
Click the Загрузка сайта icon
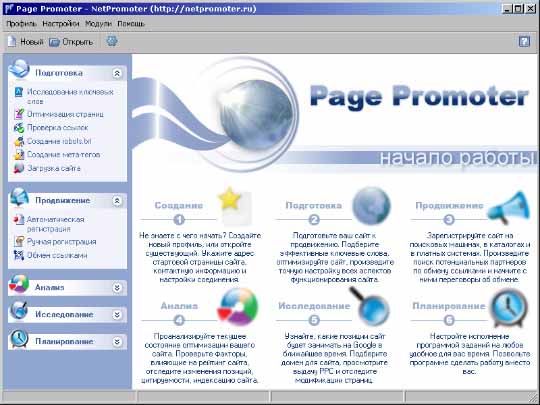[x=19, y=168]
